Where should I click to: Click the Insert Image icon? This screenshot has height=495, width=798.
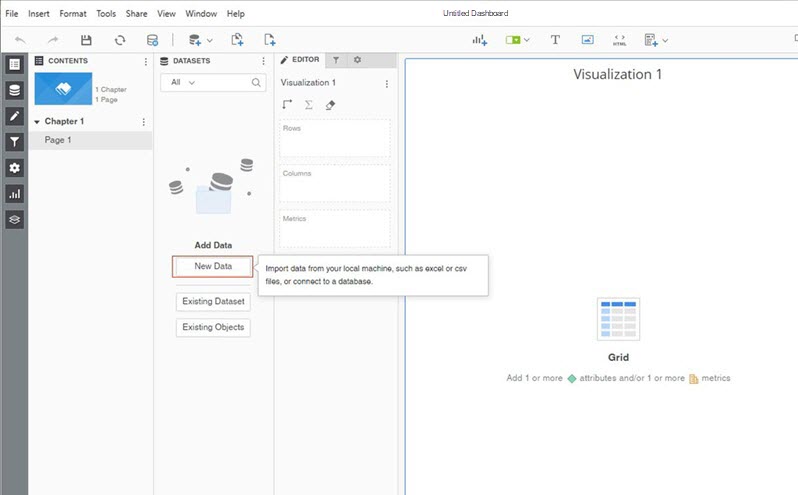tap(587, 40)
